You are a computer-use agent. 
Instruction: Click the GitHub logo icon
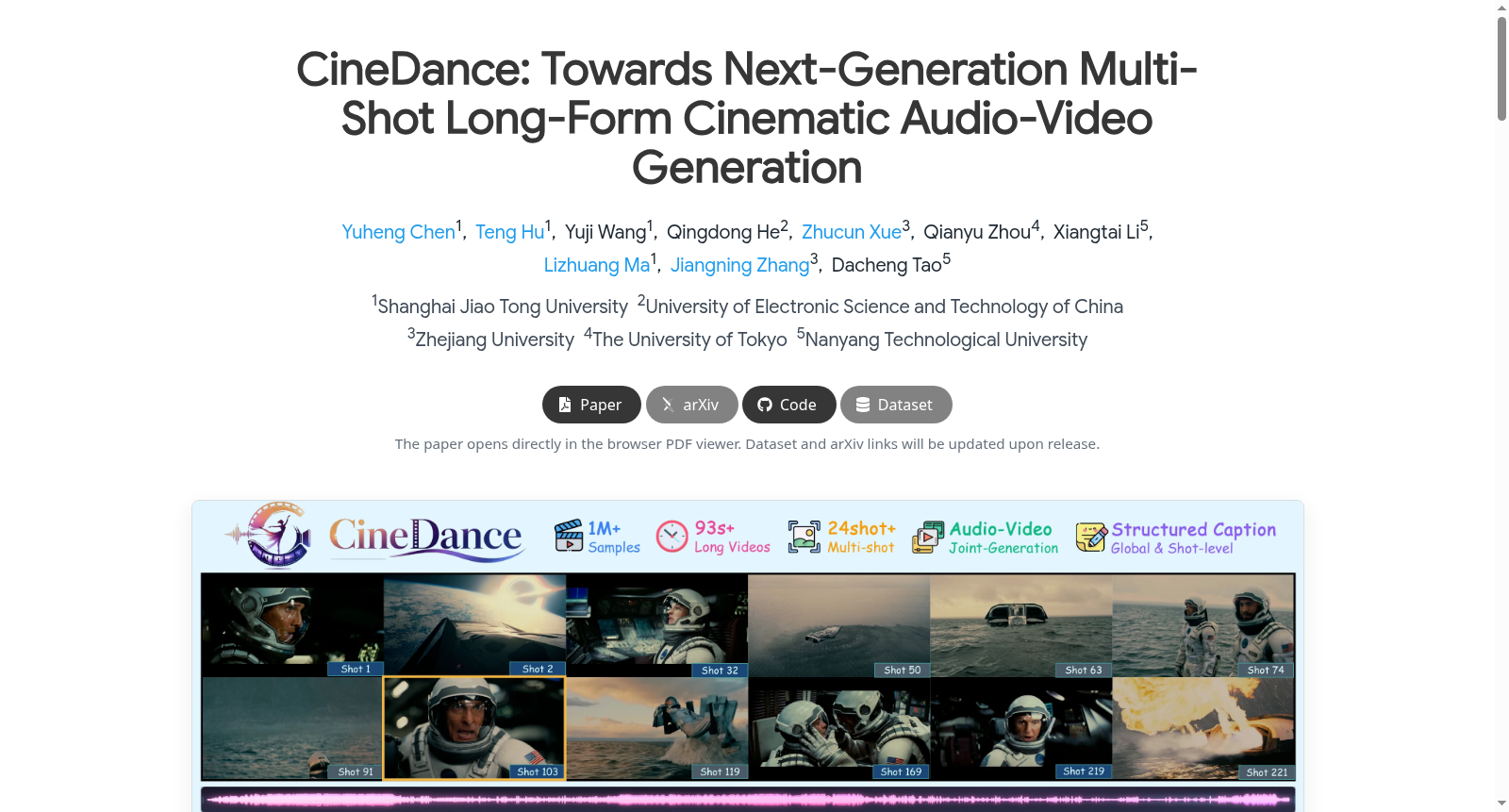(x=765, y=405)
